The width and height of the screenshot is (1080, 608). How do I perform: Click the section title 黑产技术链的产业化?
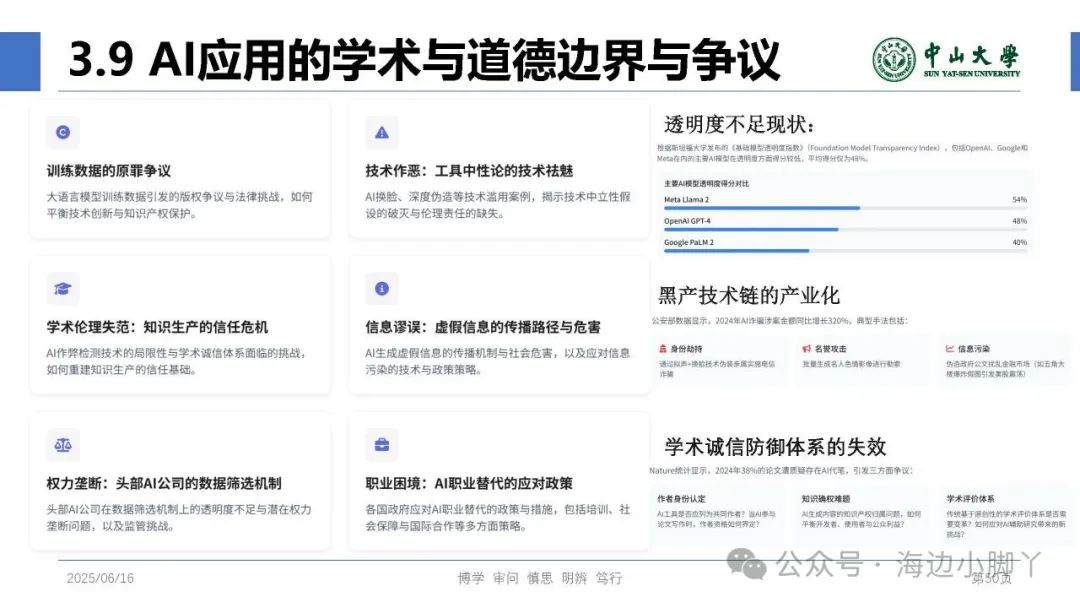pos(749,295)
